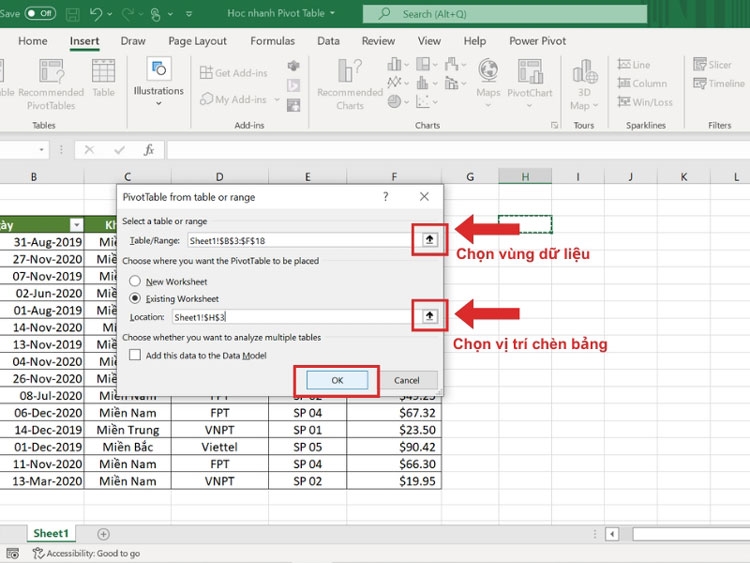Click the add new sheet plus icon

coord(103,534)
